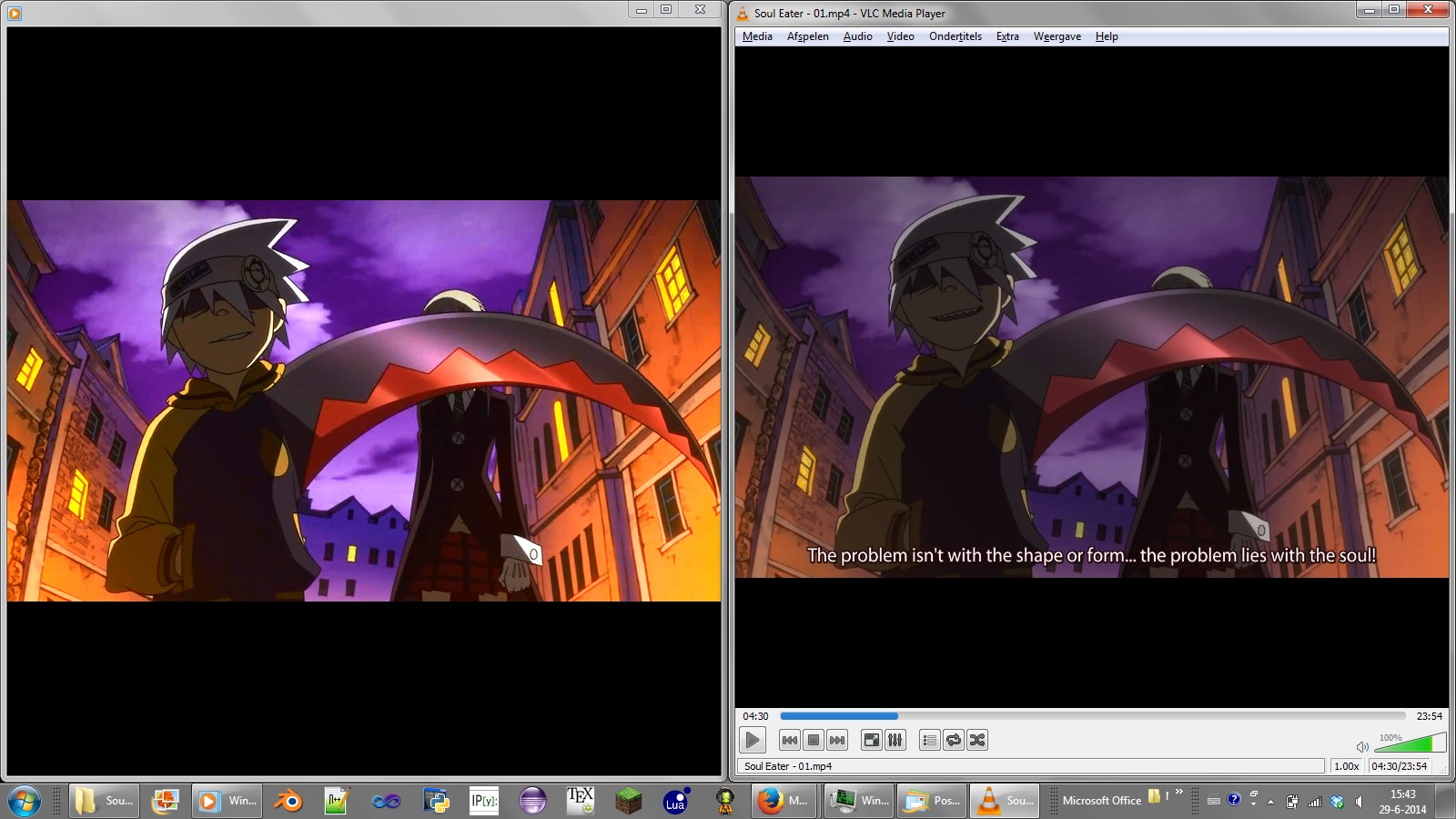Launch Eclipse from the taskbar
This screenshot has width=1456, height=819.
532,801
